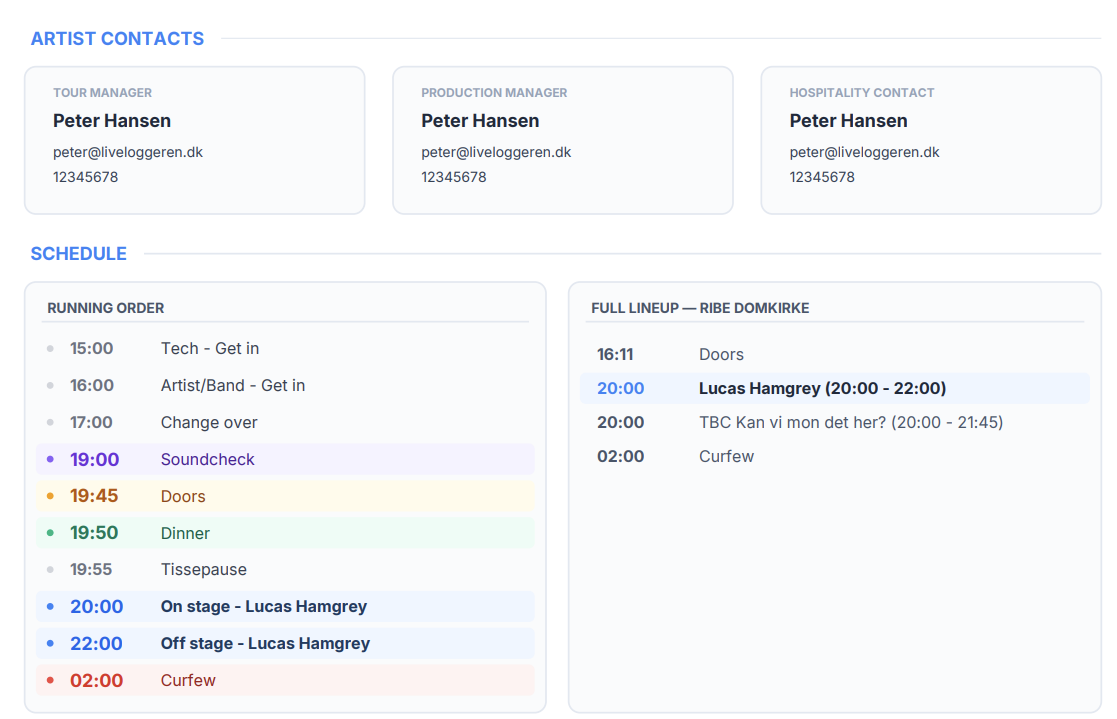Click the Hospitality Contact email address
Image resolution: width=1117 pixels, height=719 pixels.
tap(864, 153)
